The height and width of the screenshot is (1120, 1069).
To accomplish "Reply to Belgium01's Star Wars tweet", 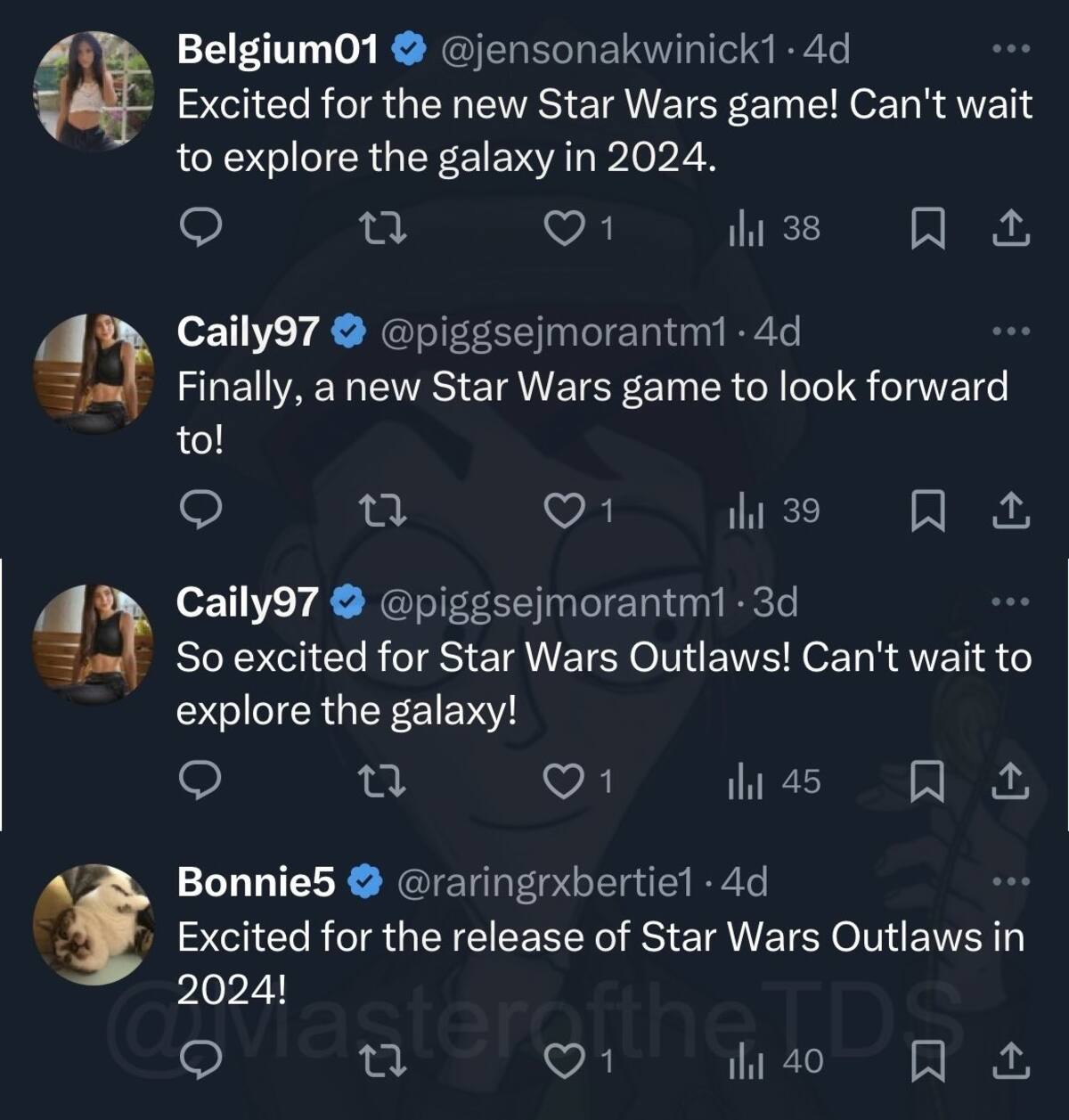I will pos(200,228).
